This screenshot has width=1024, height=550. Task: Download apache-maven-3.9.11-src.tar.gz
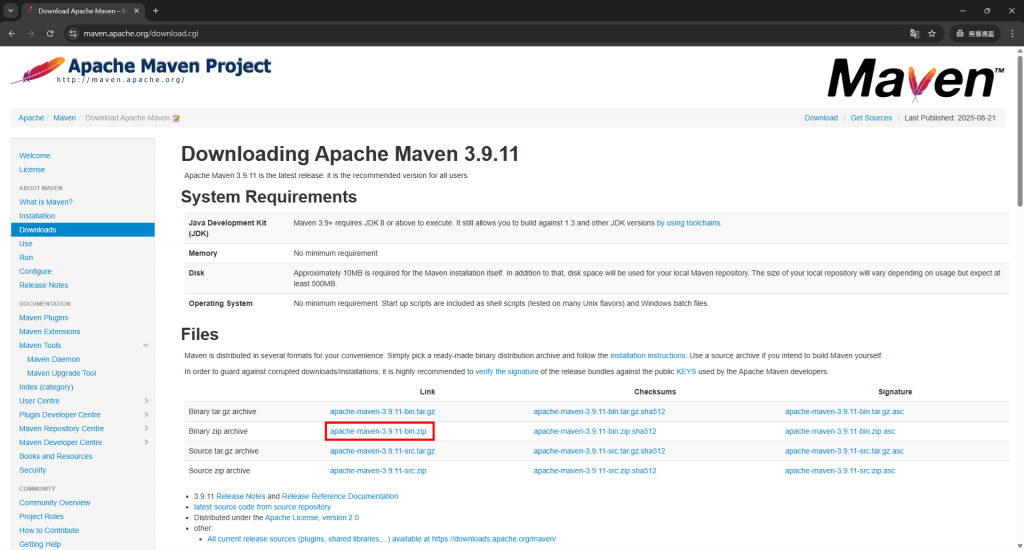tap(382, 451)
